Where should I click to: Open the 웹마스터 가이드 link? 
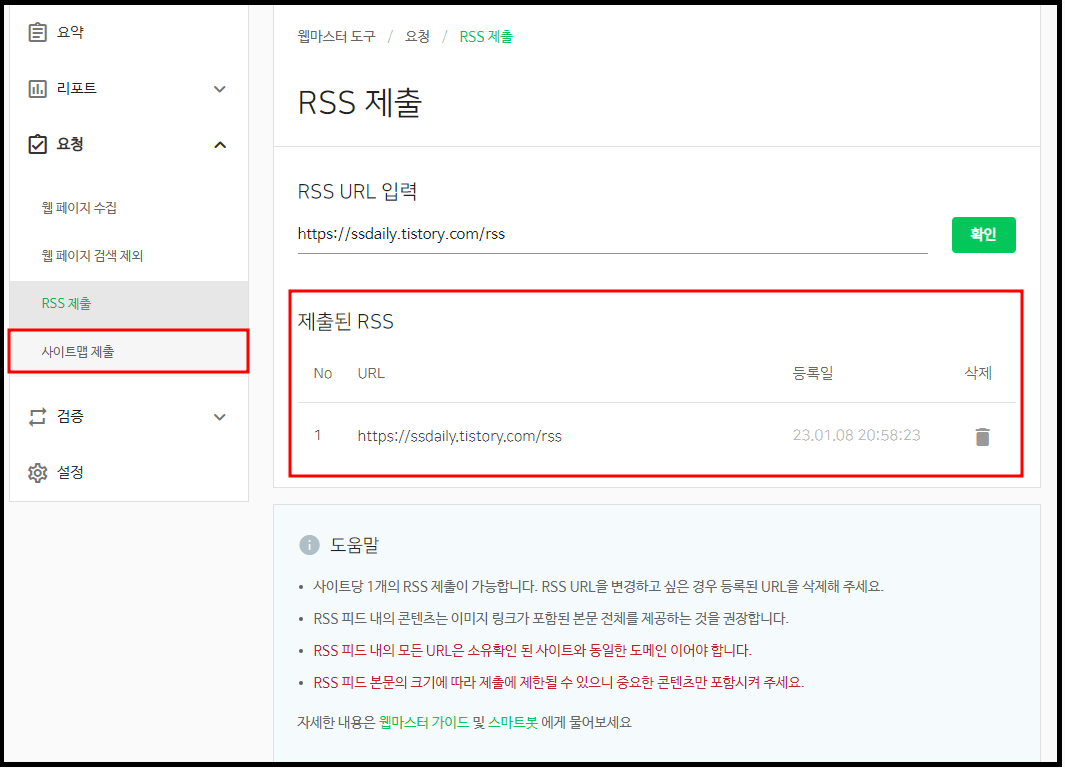tap(424, 723)
